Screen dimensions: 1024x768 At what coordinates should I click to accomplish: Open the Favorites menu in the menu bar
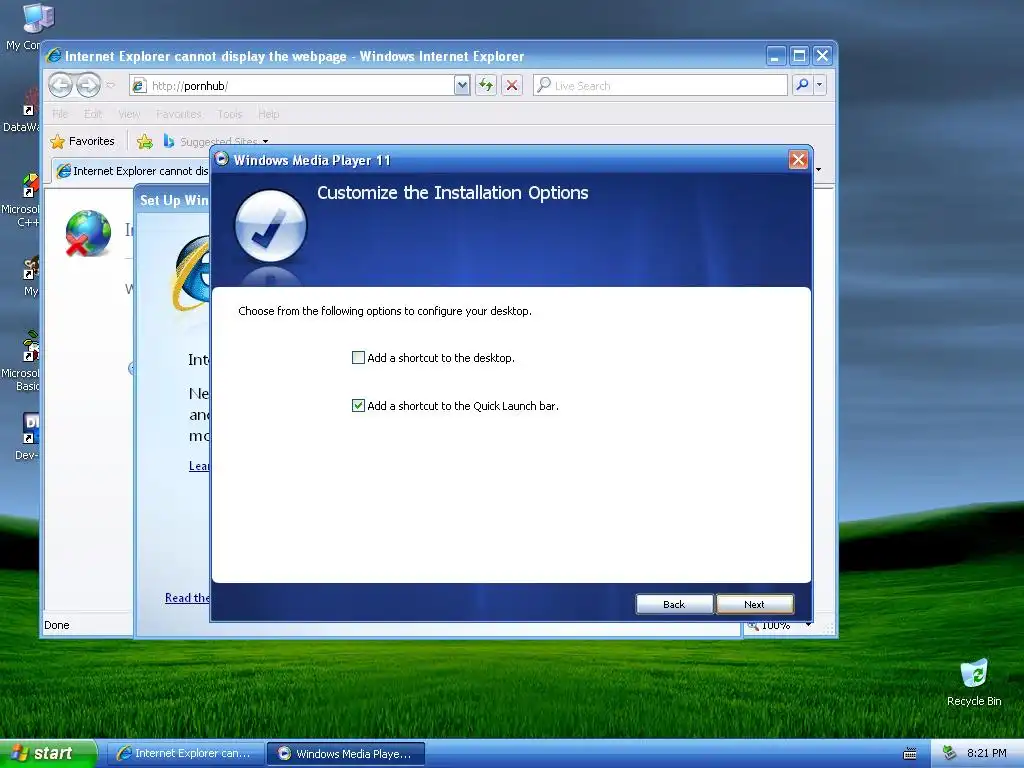tap(179, 114)
